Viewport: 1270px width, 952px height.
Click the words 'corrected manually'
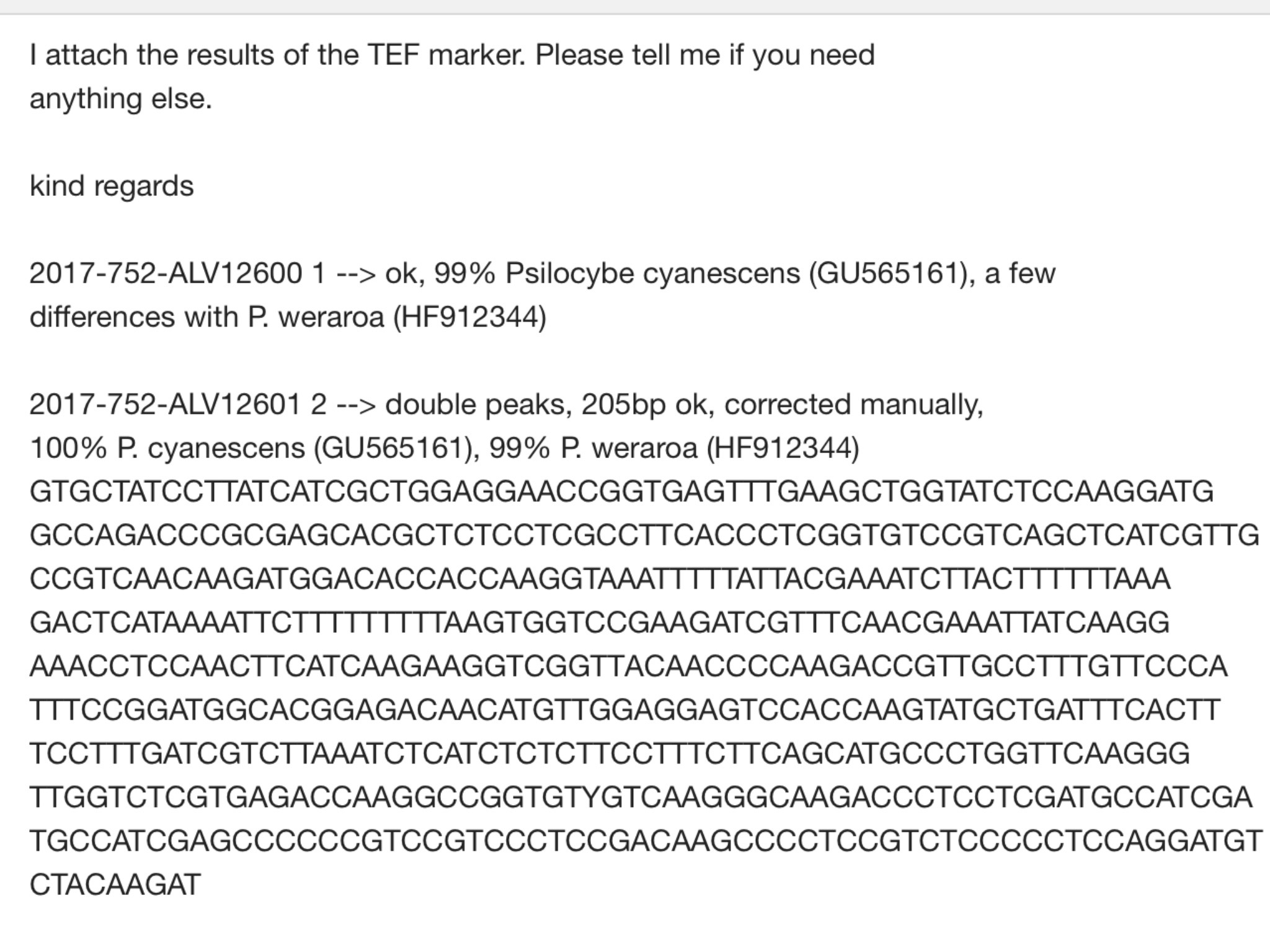click(x=853, y=405)
